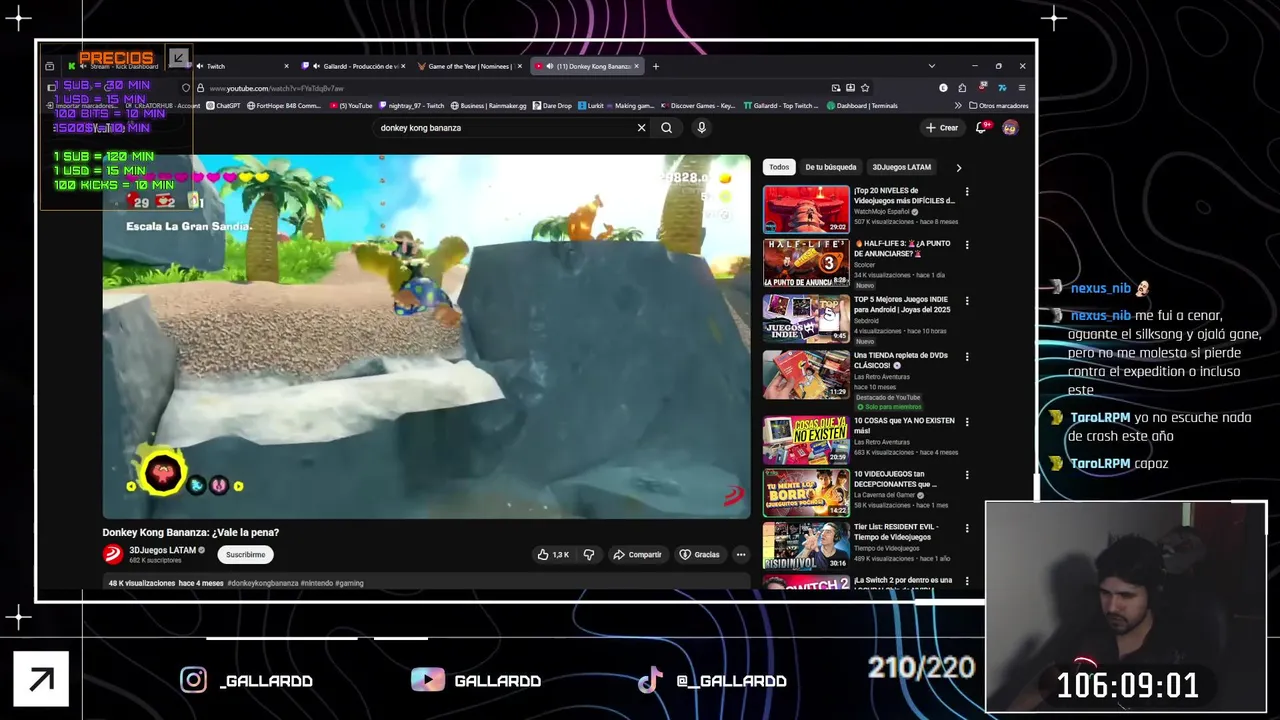Viewport: 1280px width, 720px height.
Task: Click the TikTok icon in overlay
Action: click(650, 680)
